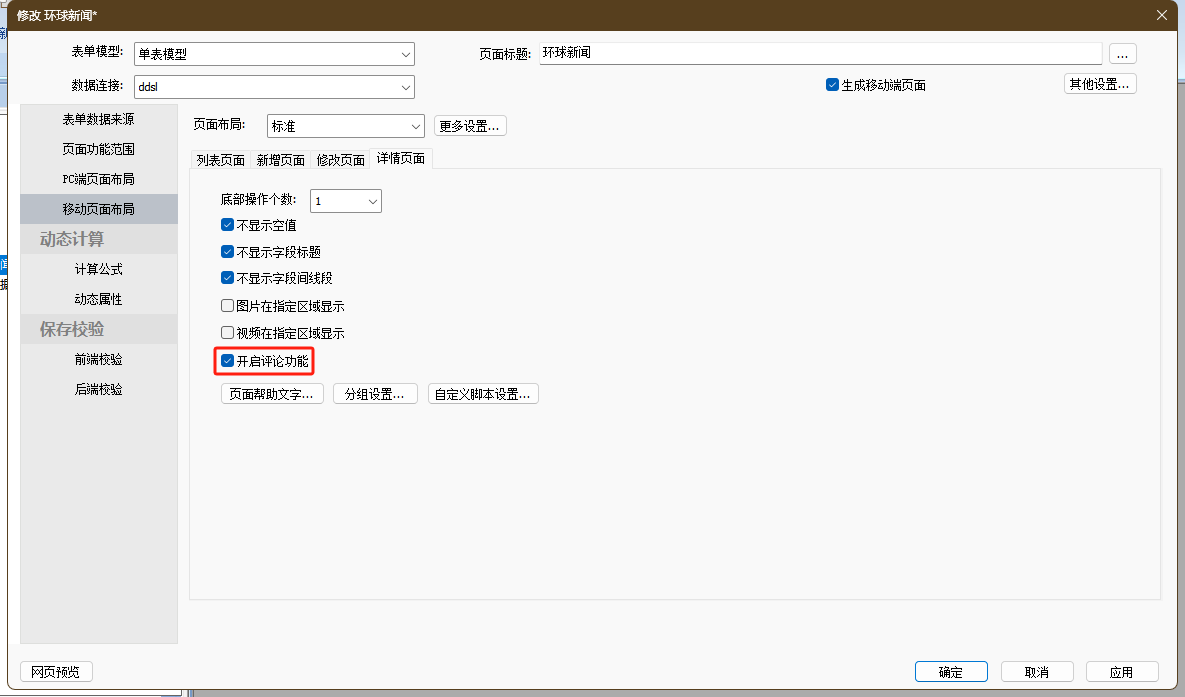Select 表单数据来源 in the sidebar
The width and height of the screenshot is (1185, 697).
pos(98,119)
